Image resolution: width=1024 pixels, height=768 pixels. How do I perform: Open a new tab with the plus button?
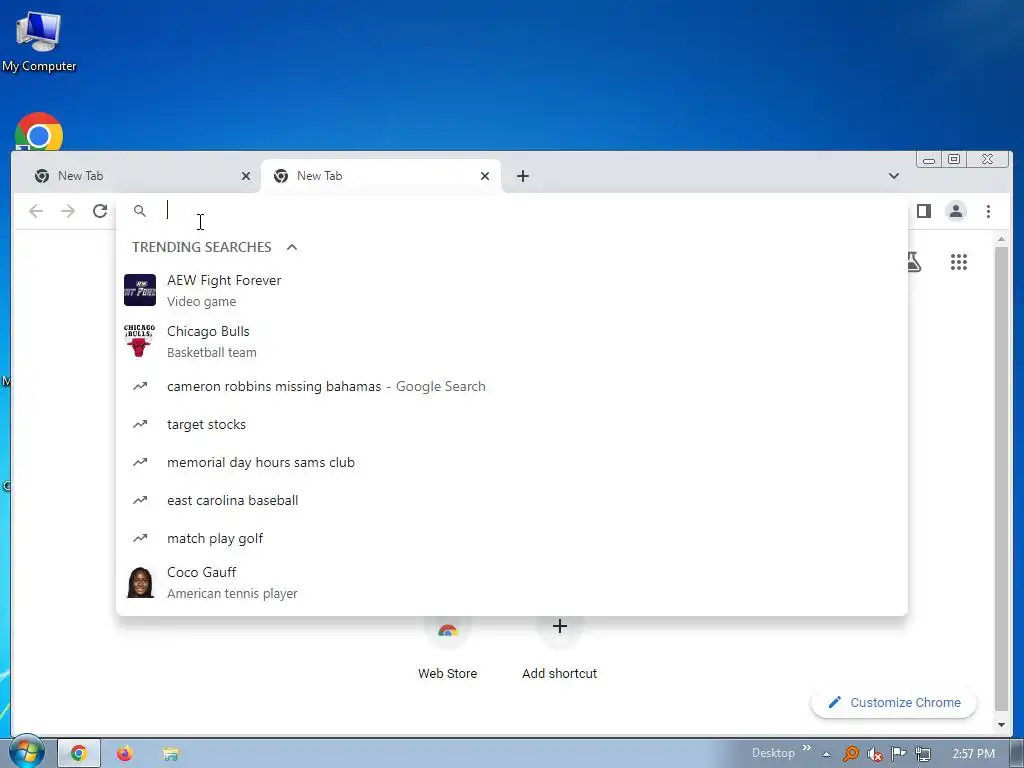[x=522, y=176]
